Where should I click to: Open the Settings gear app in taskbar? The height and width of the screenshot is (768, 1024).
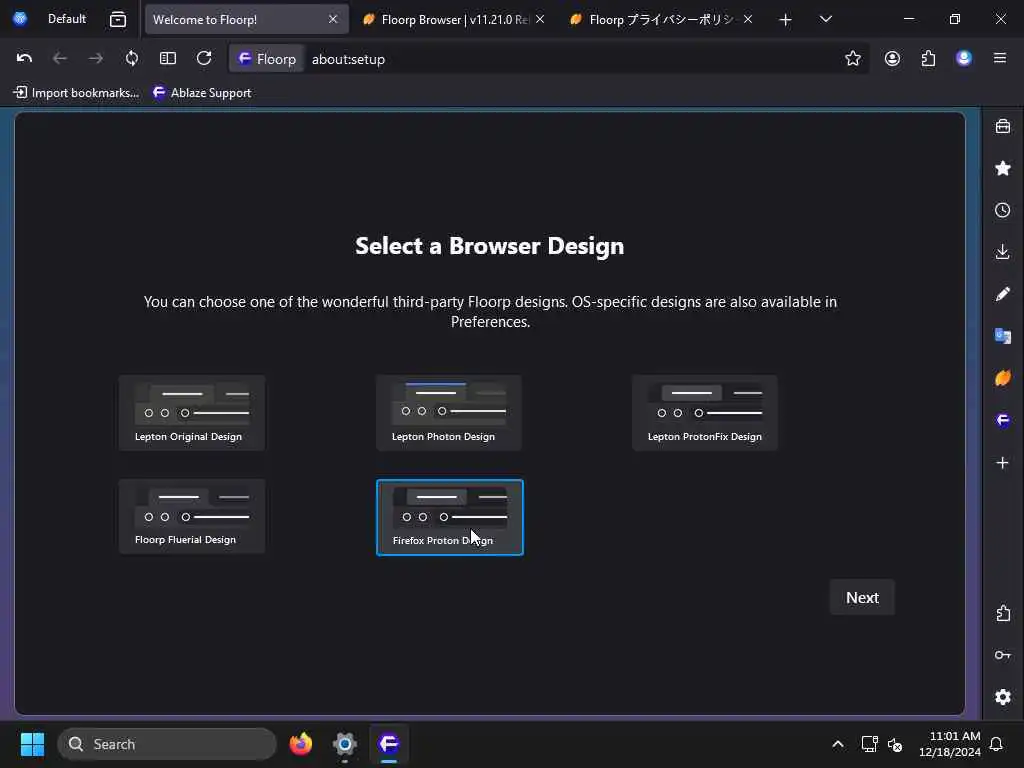(345, 744)
